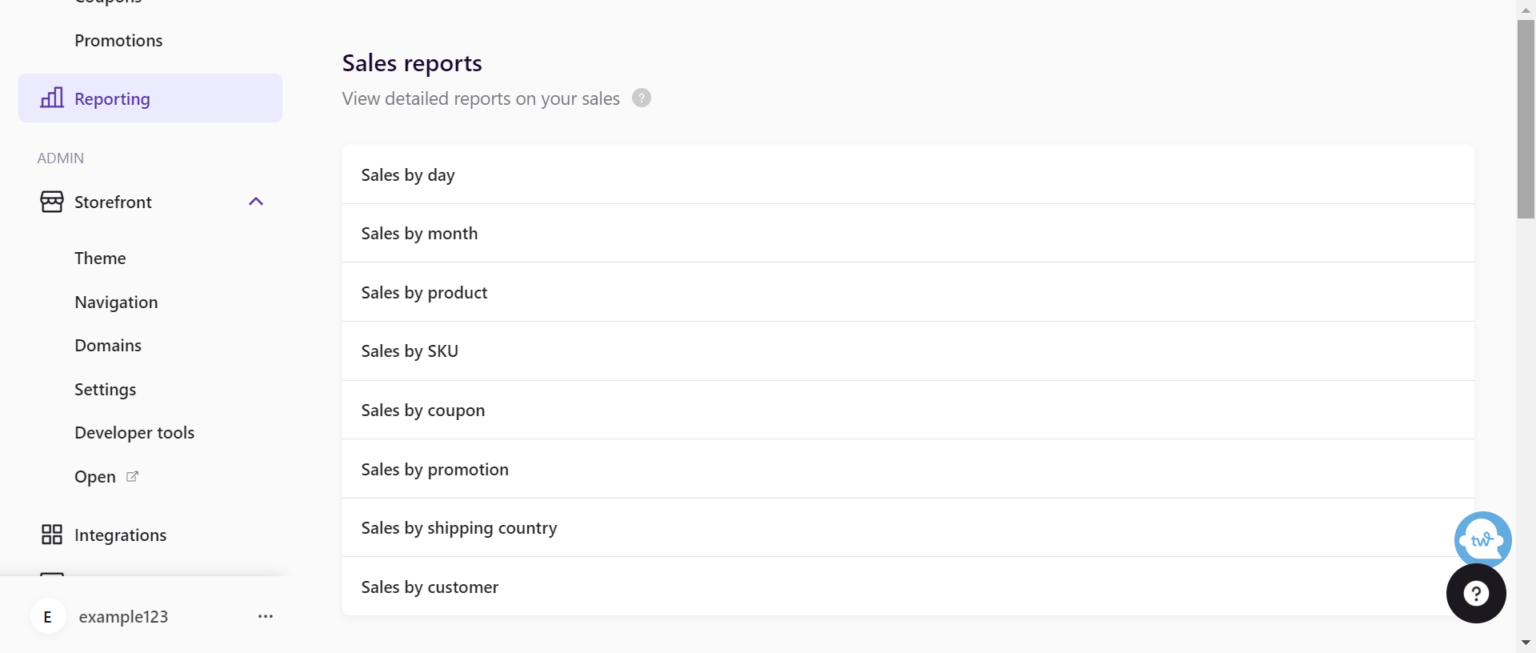Open the Promotions page
The width and height of the screenshot is (1536, 653).
click(118, 41)
